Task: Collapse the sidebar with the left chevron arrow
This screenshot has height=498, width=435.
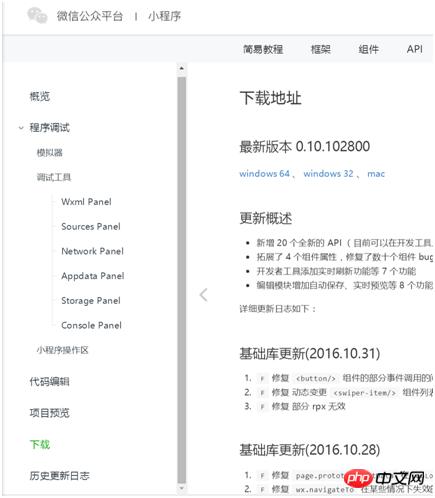Action: tap(204, 295)
